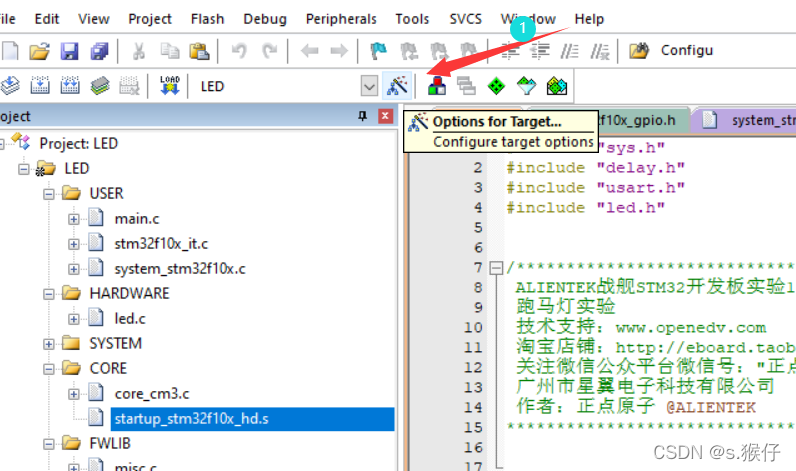Screen dimensions: 796x471
Task: Collapse the USER folder
Action: tap(49, 194)
